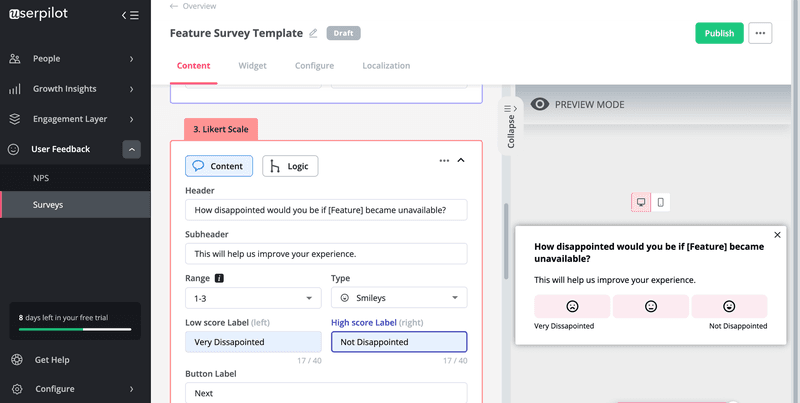The height and width of the screenshot is (403, 800).
Task: Open Surveys in the sidebar
Action: pyautogui.click(x=75, y=205)
